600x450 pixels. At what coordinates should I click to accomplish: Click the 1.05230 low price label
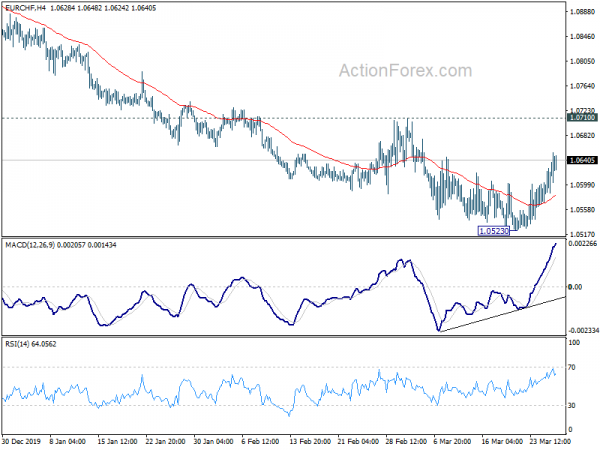coord(494,231)
